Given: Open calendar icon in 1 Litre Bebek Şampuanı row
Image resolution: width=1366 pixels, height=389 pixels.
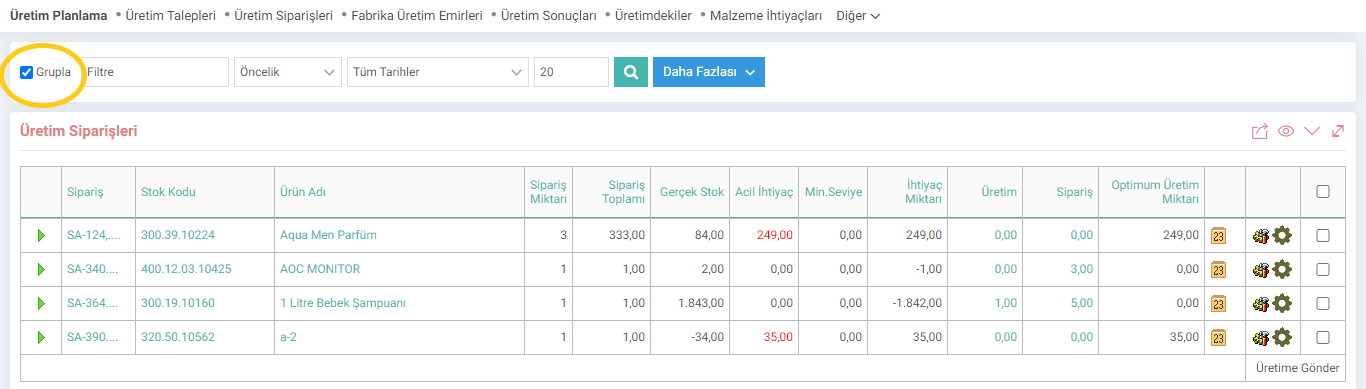Looking at the screenshot, I should [1218, 303].
